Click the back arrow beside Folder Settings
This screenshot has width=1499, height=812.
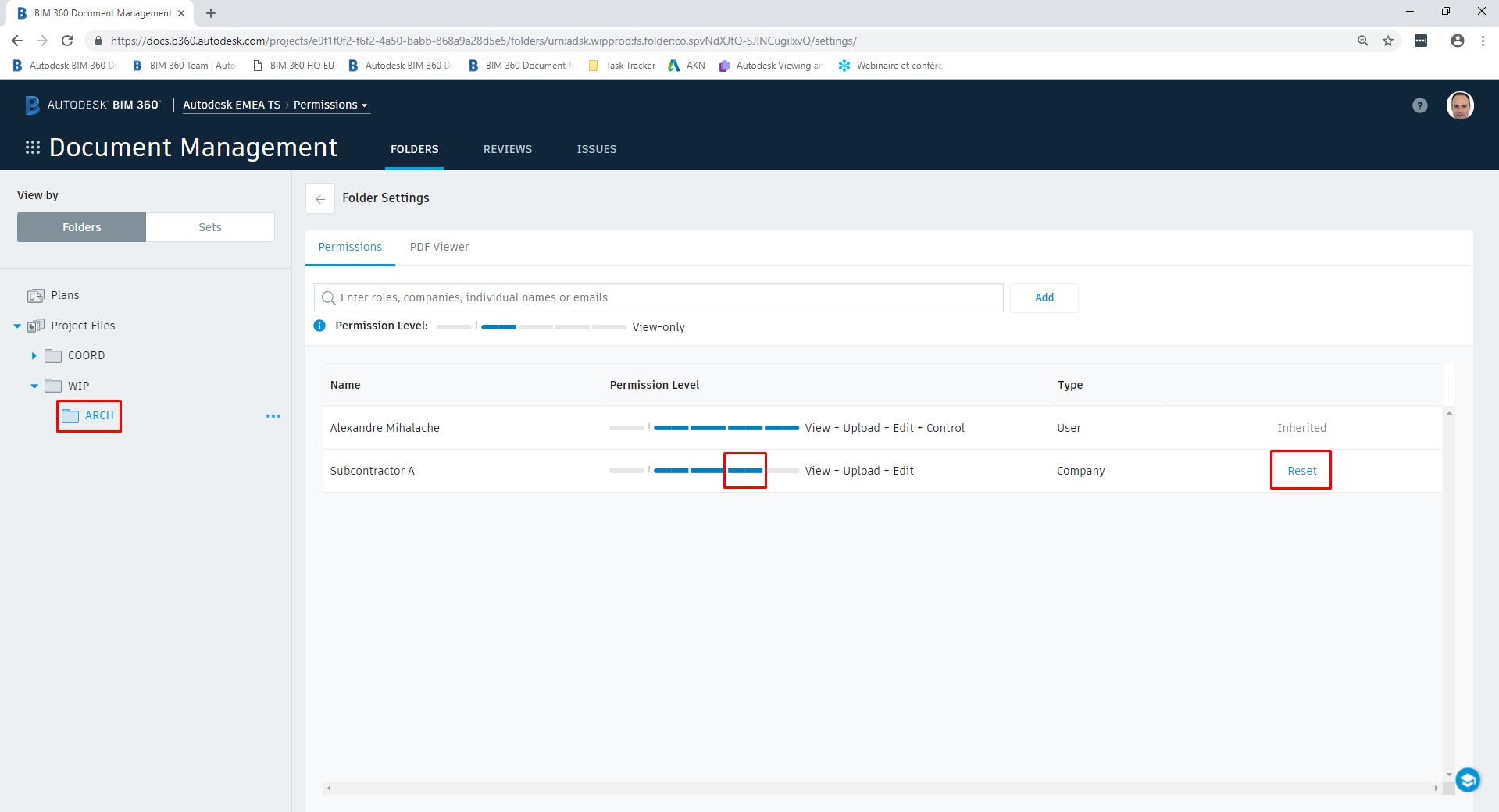(320, 199)
